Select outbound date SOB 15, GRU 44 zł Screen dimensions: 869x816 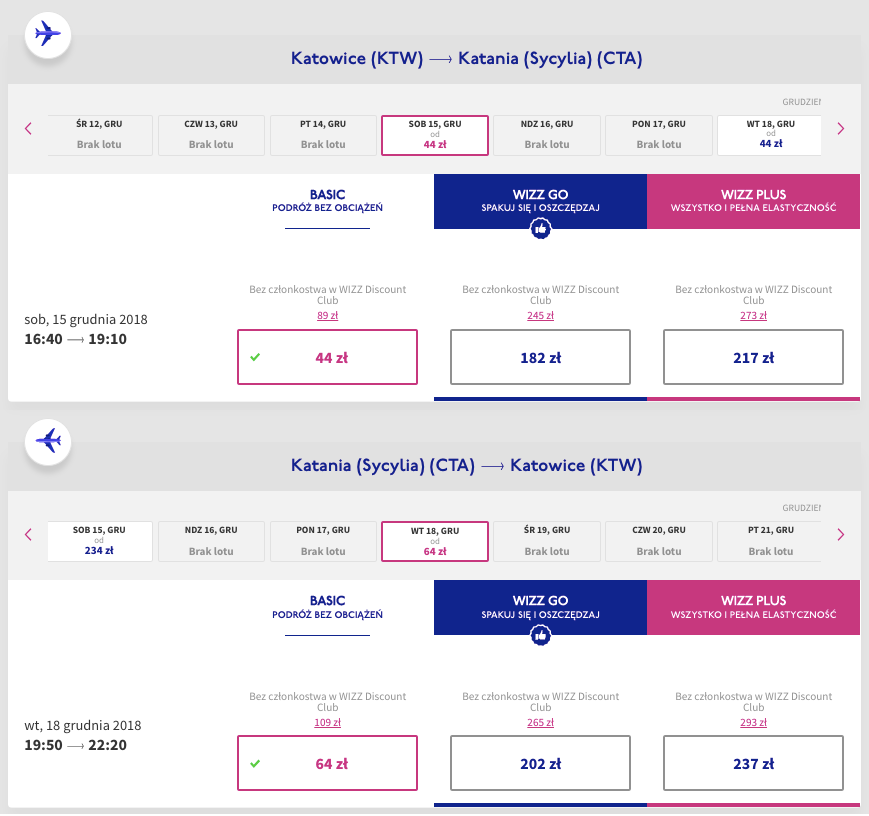point(435,135)
